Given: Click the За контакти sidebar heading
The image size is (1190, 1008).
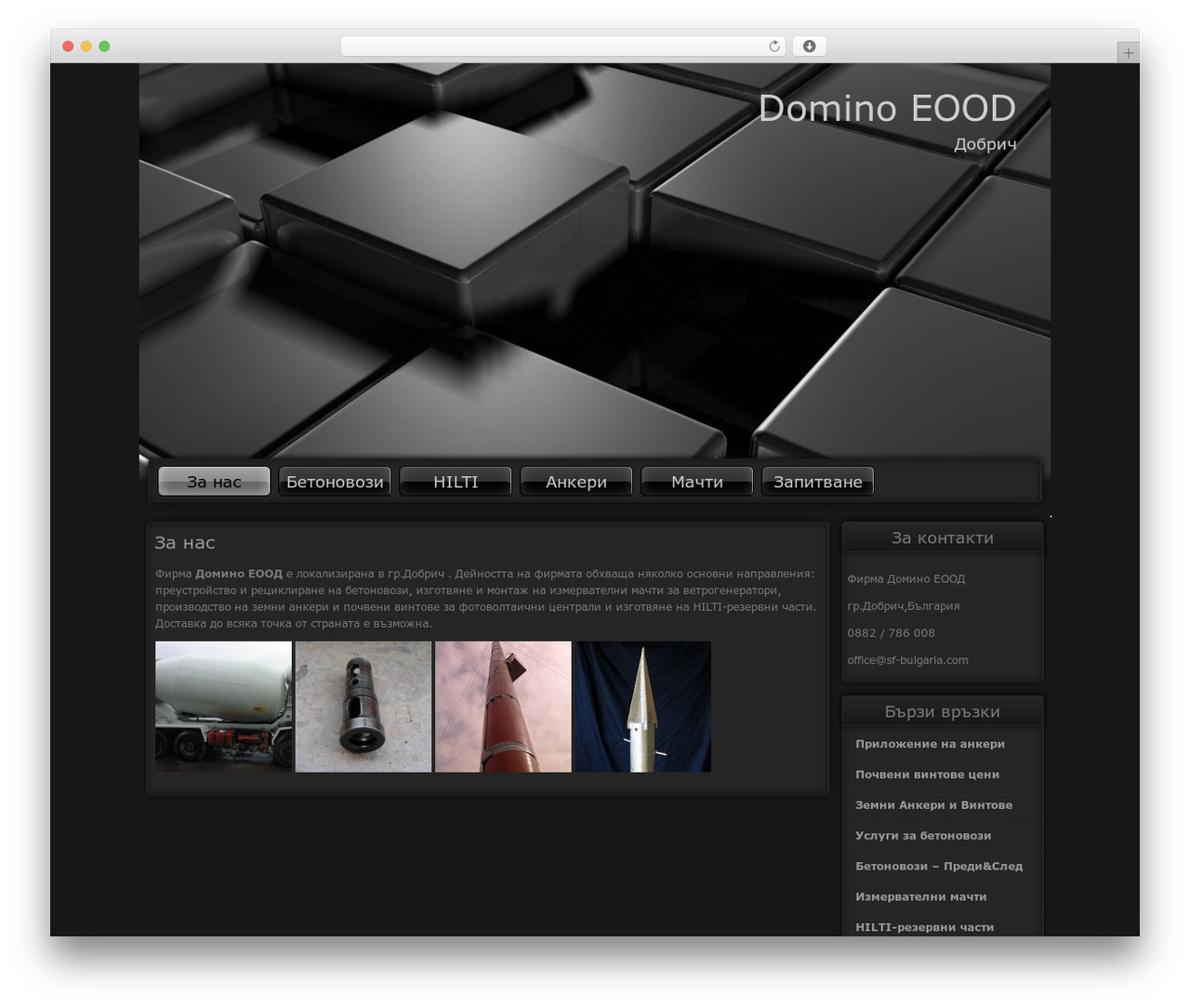Looking at the screenshot, I should pos(943,538).
